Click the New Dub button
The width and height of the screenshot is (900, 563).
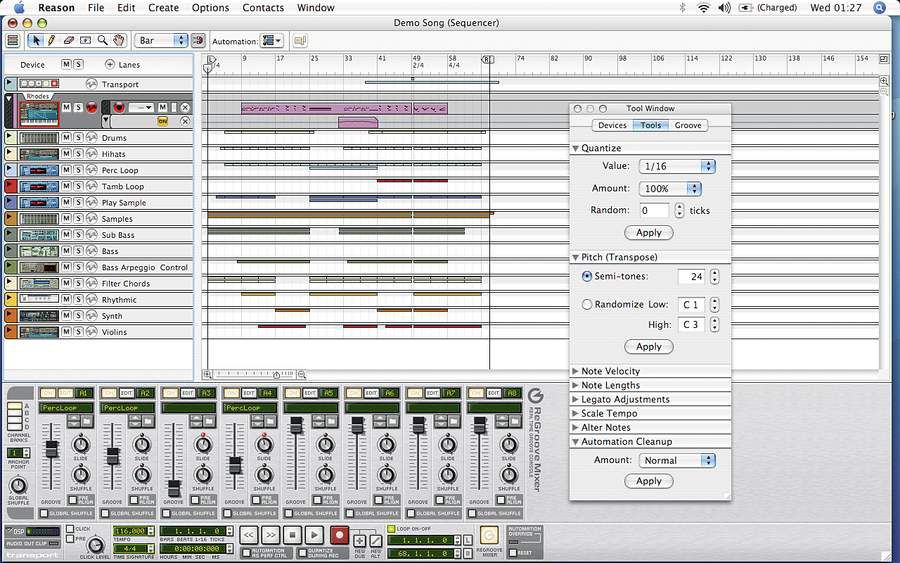[360, 541]
